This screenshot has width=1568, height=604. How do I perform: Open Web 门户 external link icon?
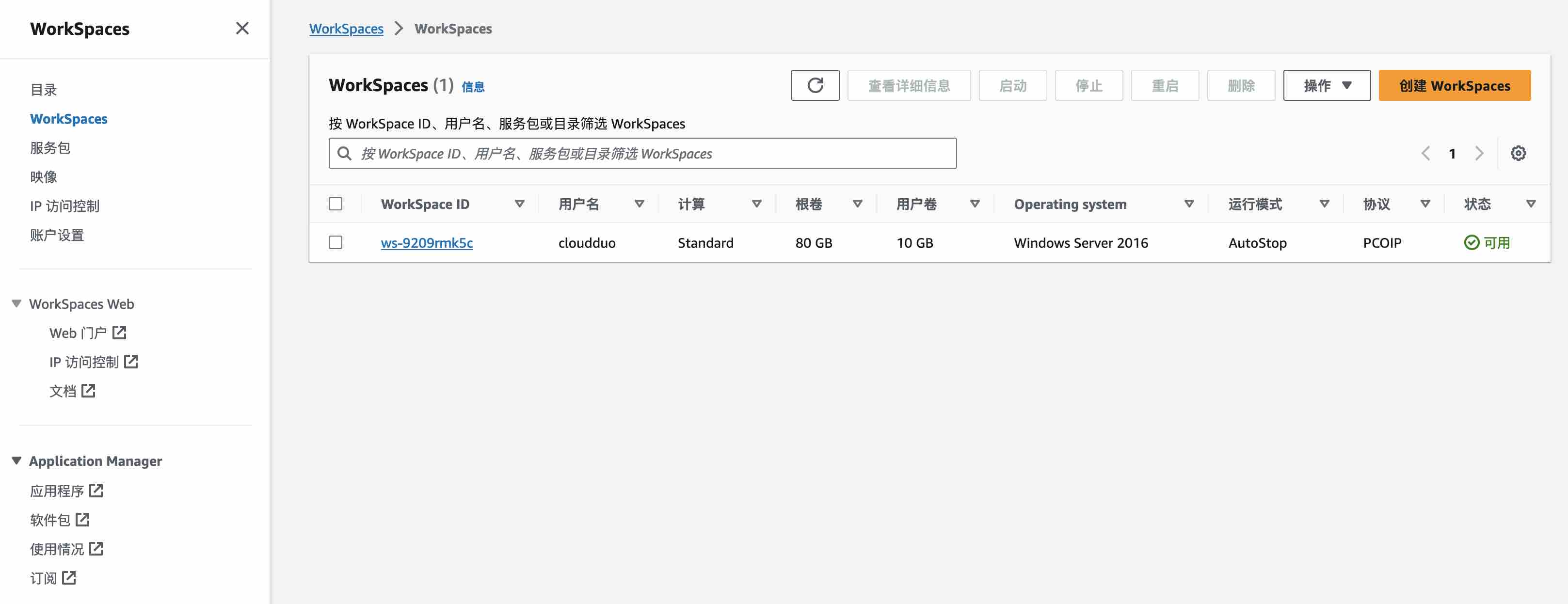(119, 333)
